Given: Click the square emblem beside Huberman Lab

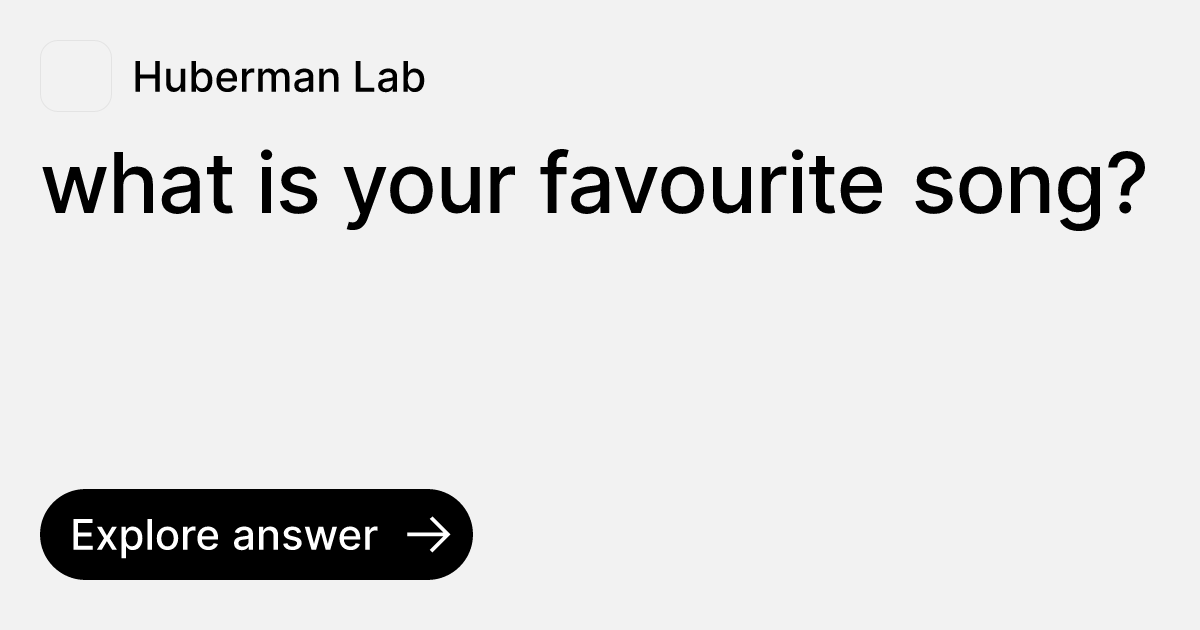Looking at the screenshot, I should point(76,76).
